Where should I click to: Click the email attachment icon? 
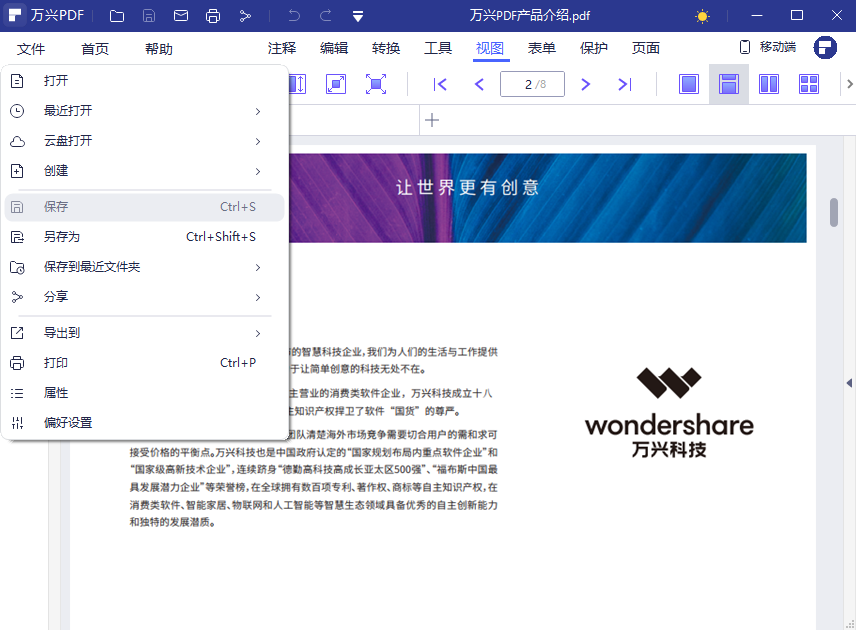183,15
